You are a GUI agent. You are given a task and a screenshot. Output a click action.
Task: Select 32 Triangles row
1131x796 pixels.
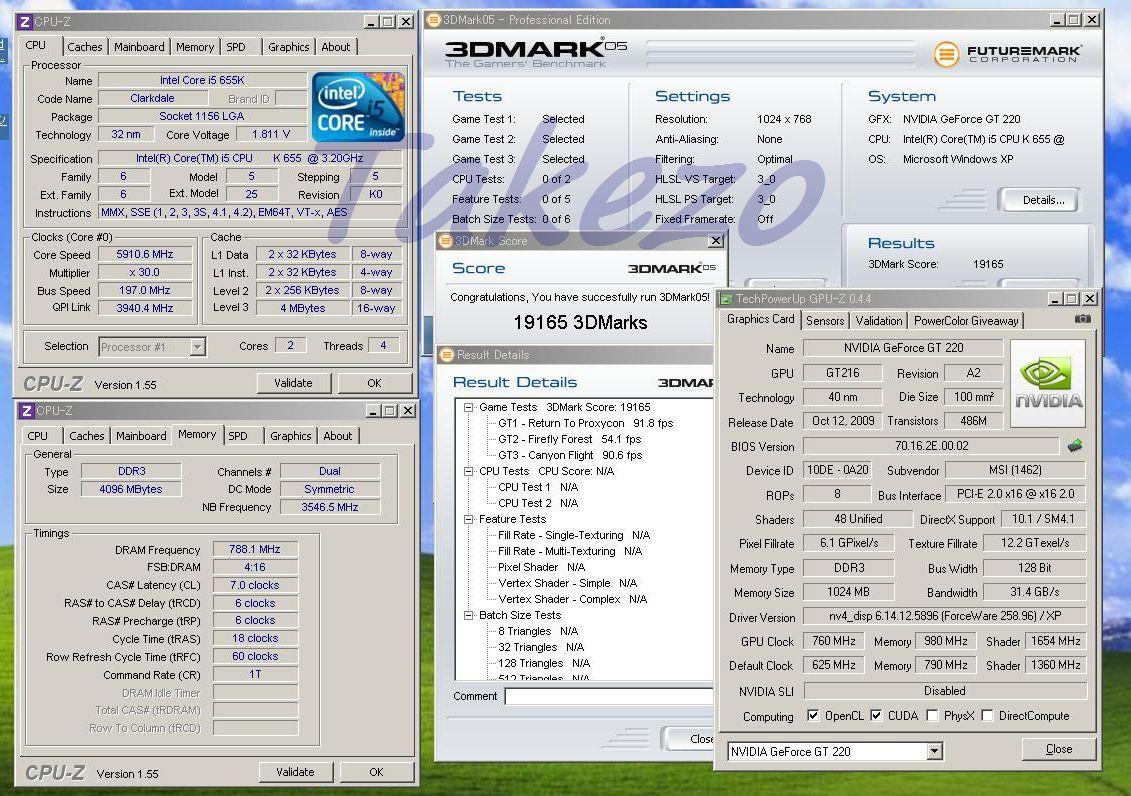click(540, 647)
